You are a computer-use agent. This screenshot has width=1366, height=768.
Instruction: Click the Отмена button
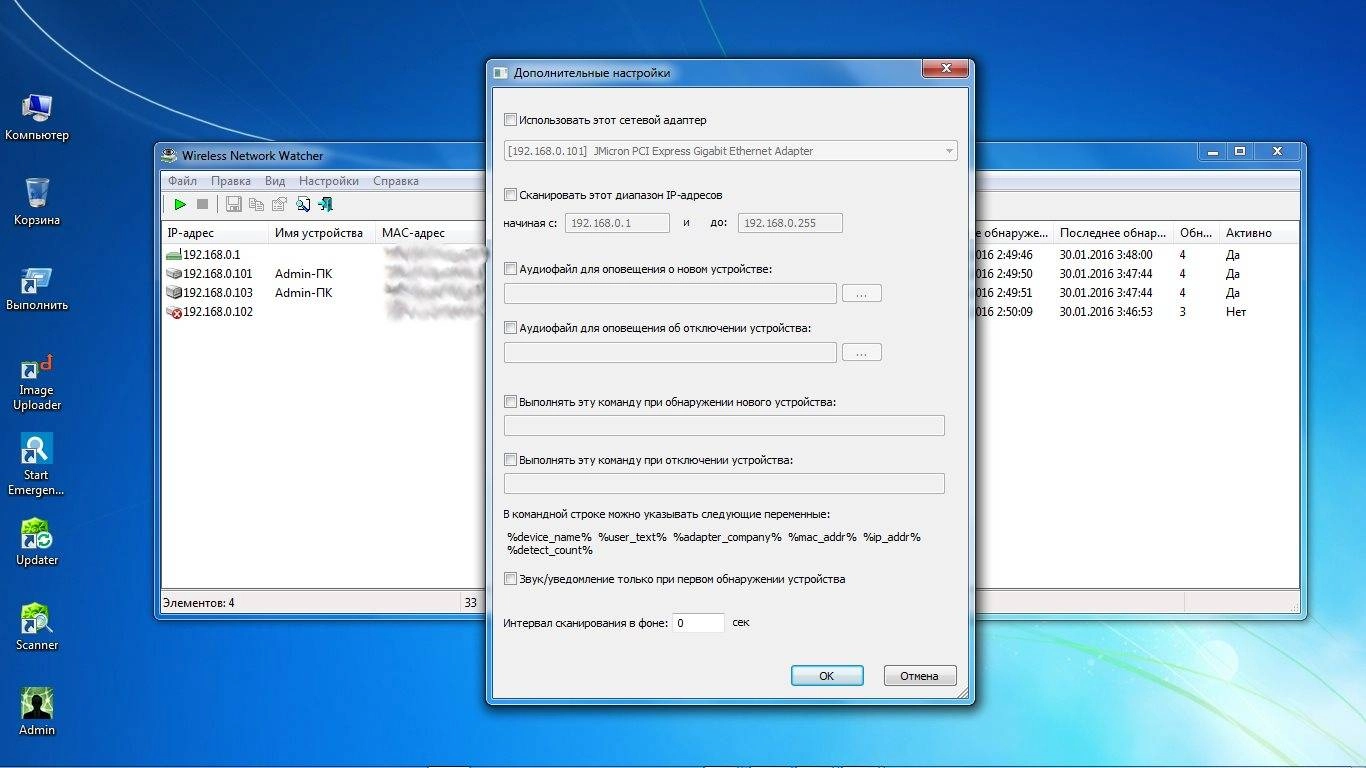pyautogui.click(x=920, y=676)
